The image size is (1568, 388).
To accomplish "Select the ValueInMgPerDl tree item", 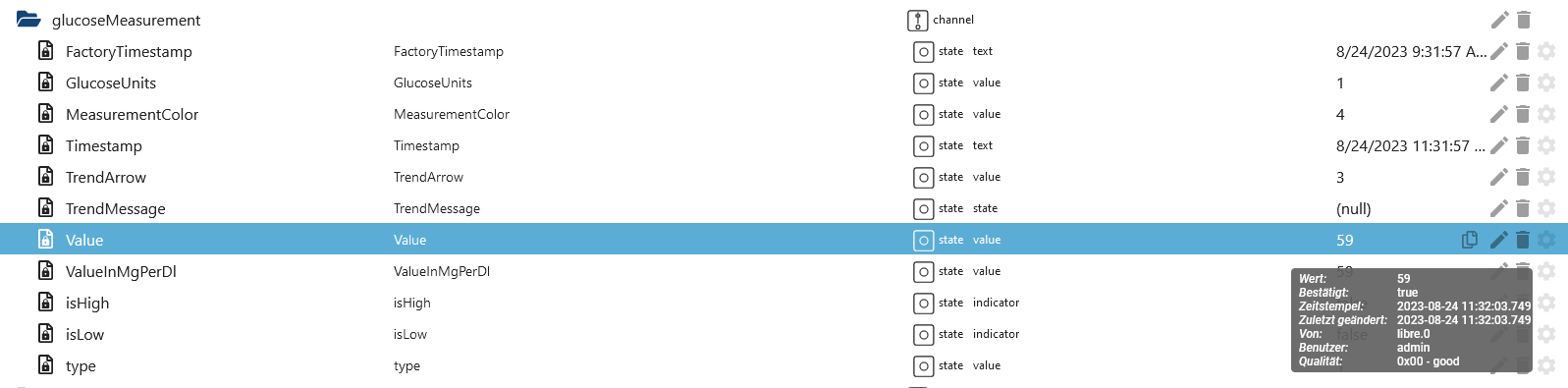I will point(121,271).
